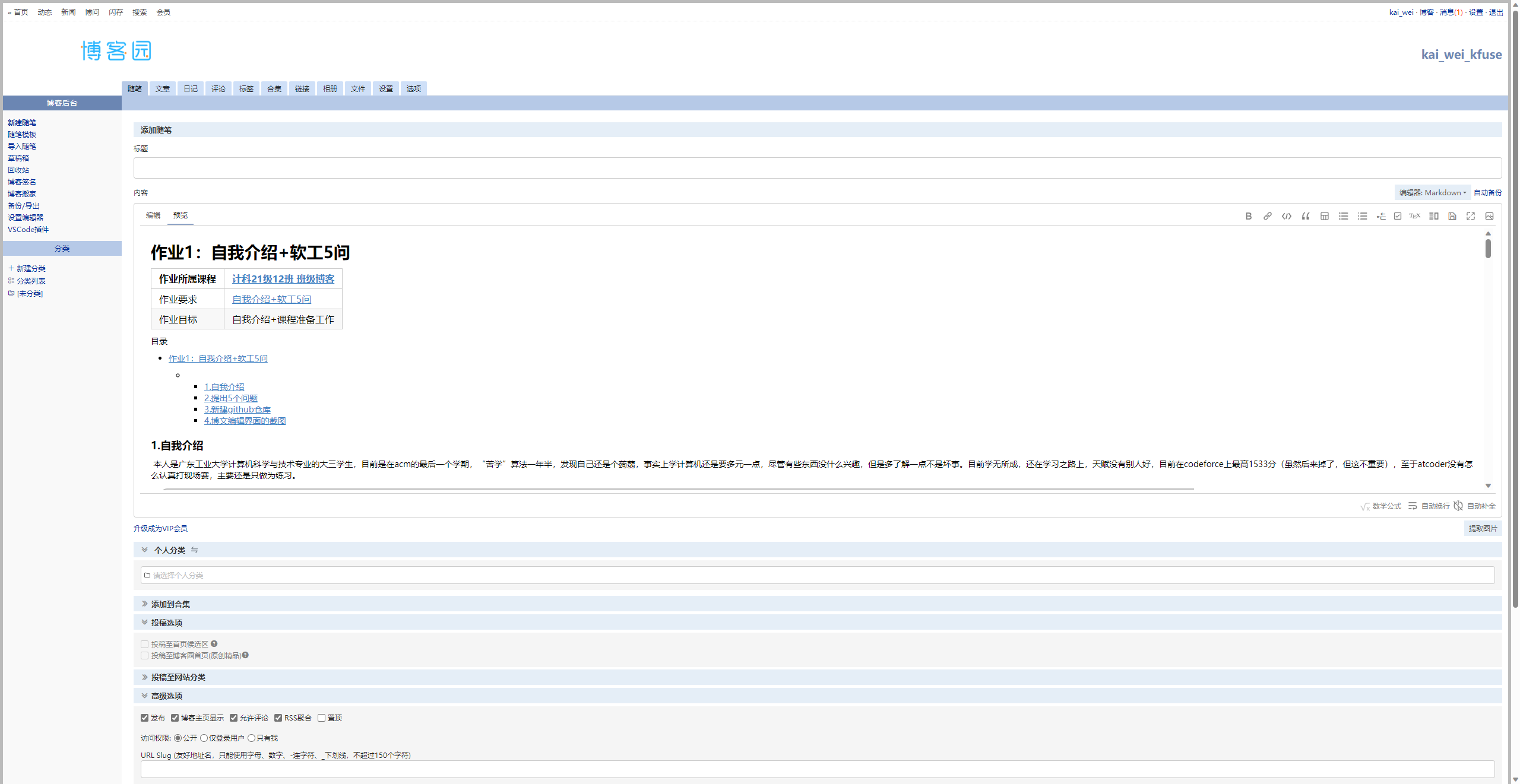Click the preview pane scroll down arrow
Viewport: 1520px width, 784px height.
[x=1488, y=486]
